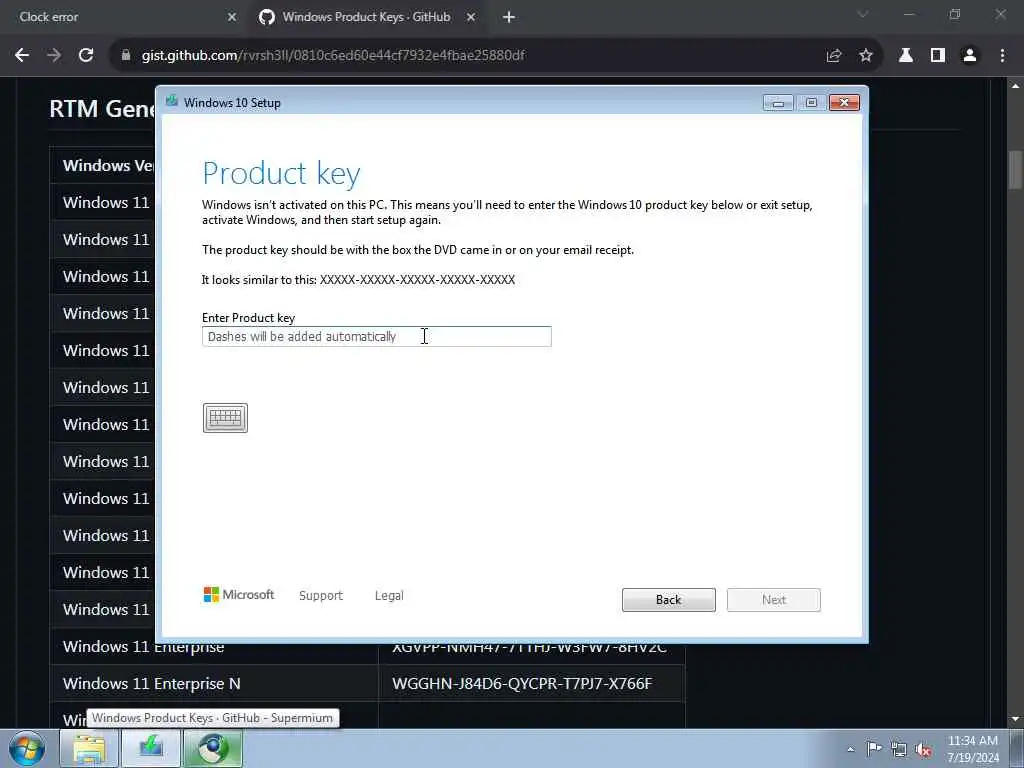Click the Enter Product key input field
Image resolution: width=1024 pixels, height=768 pixels.
point(377,336)
